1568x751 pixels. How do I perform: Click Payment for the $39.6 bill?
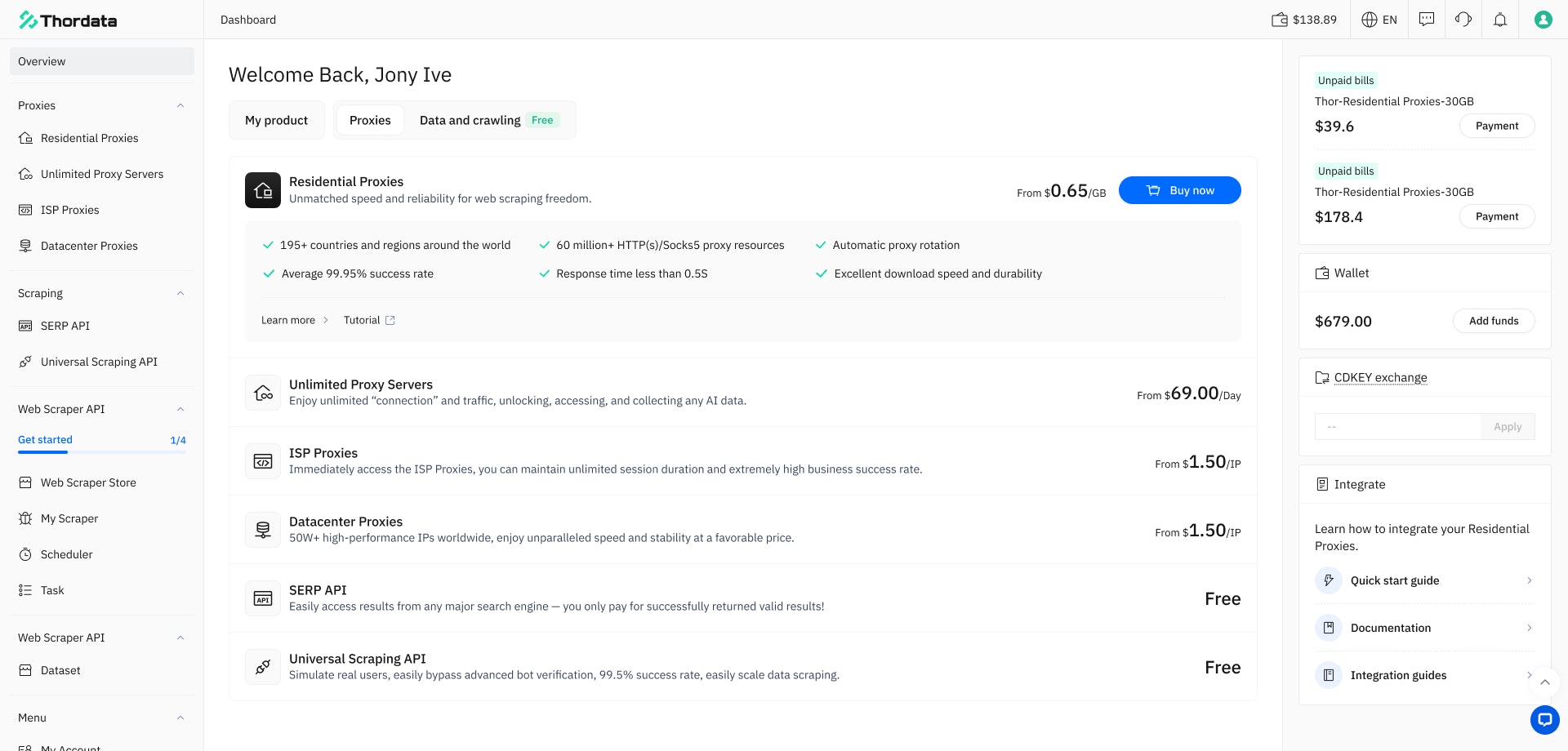[1497, 126]
